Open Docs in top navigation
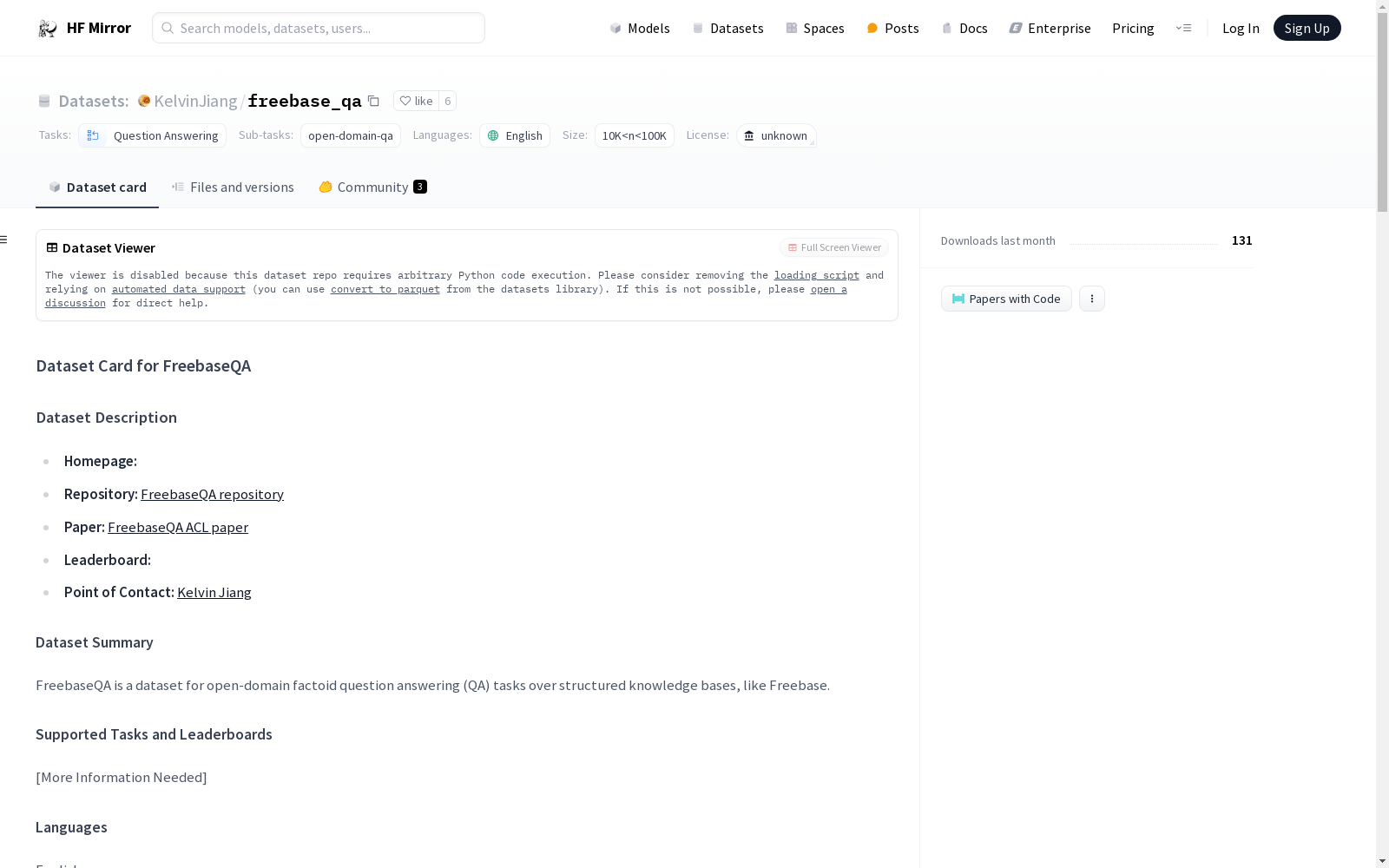The width and height of the screenshot is (1389, 868). pyautogui.click(x=964, y=28)
